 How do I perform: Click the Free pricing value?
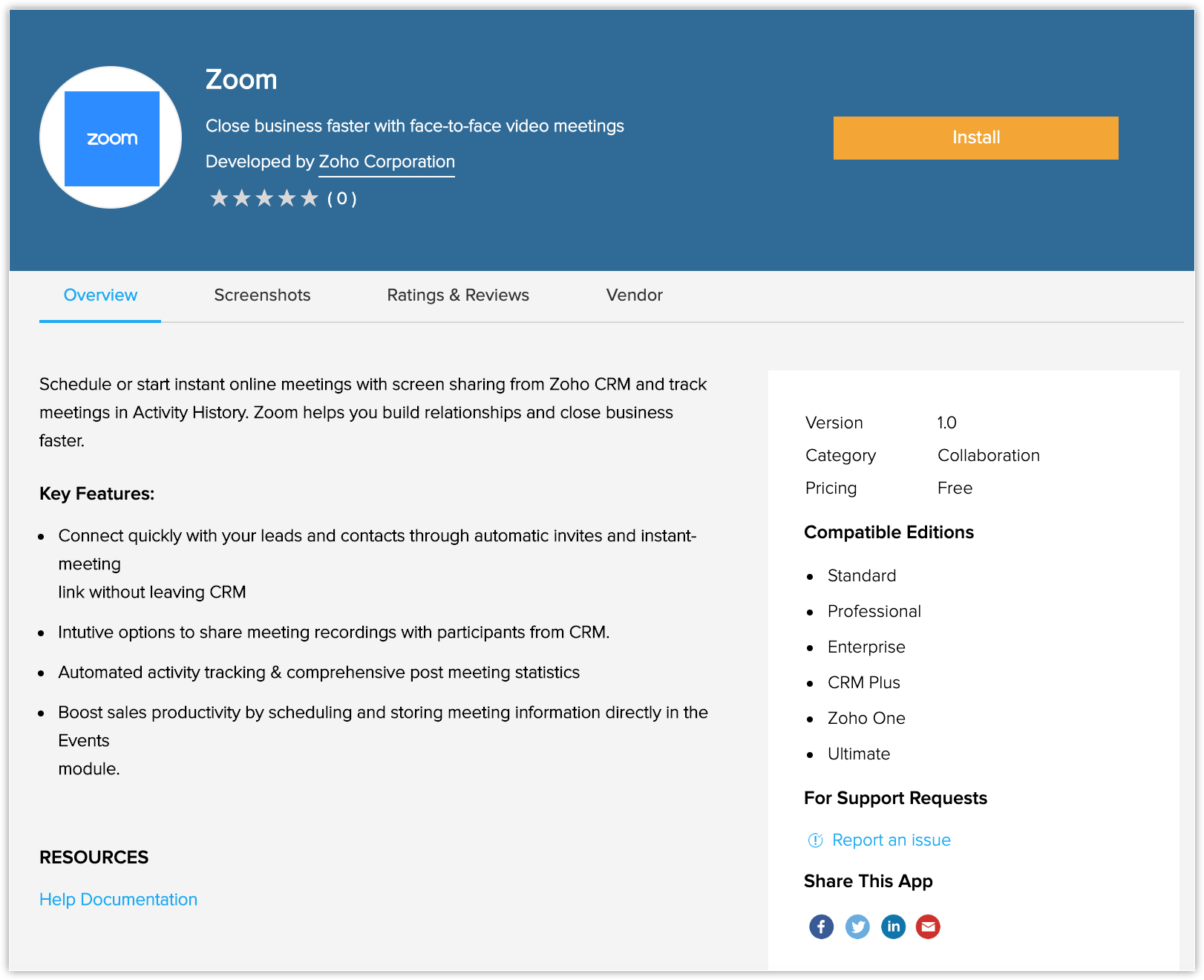point(955,489)
